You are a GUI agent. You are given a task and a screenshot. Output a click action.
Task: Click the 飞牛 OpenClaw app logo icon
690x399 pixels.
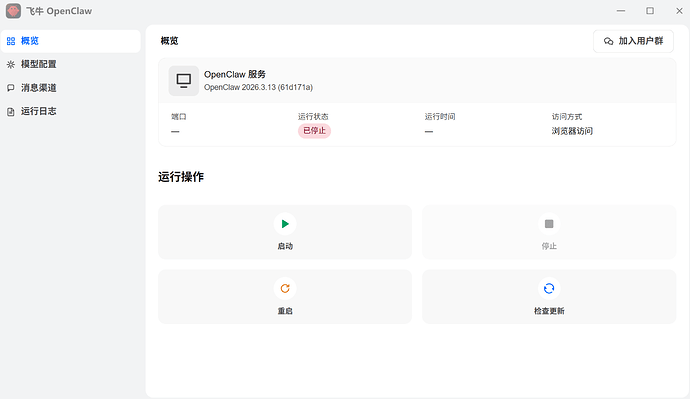point(13,11)
